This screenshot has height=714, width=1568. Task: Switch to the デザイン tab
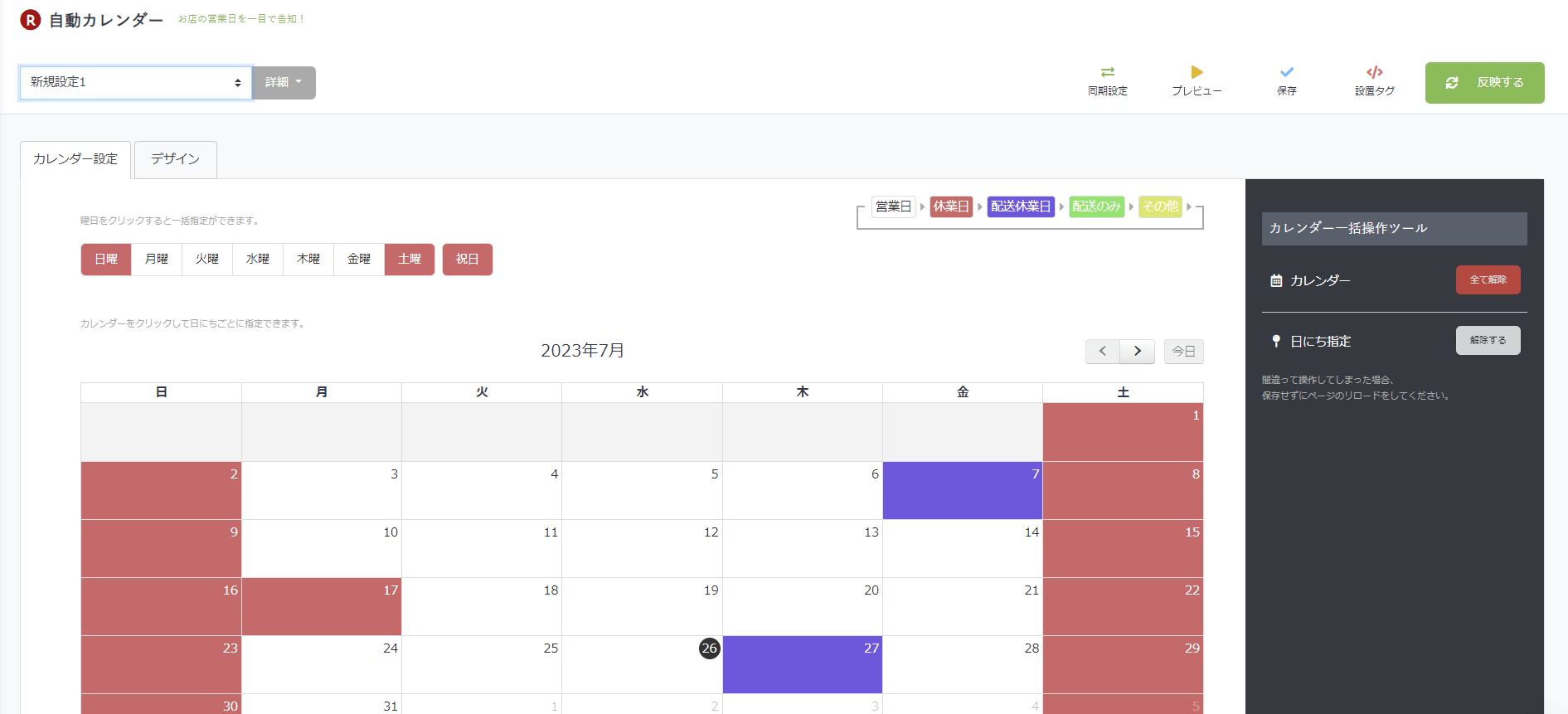176,159
